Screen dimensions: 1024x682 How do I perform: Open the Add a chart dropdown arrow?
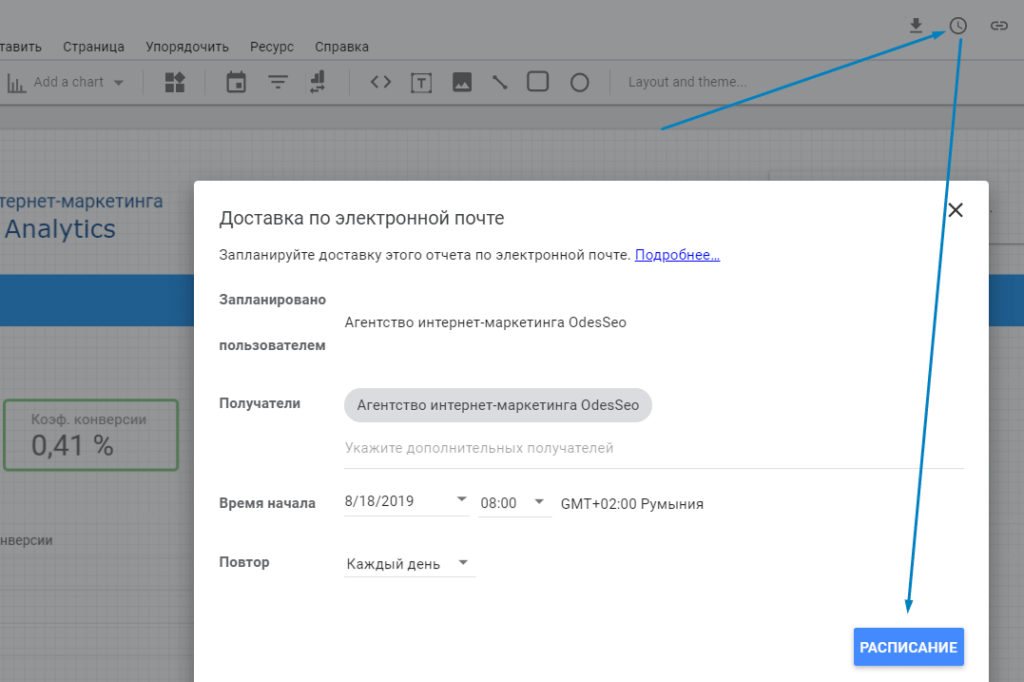tap(118, 83)
